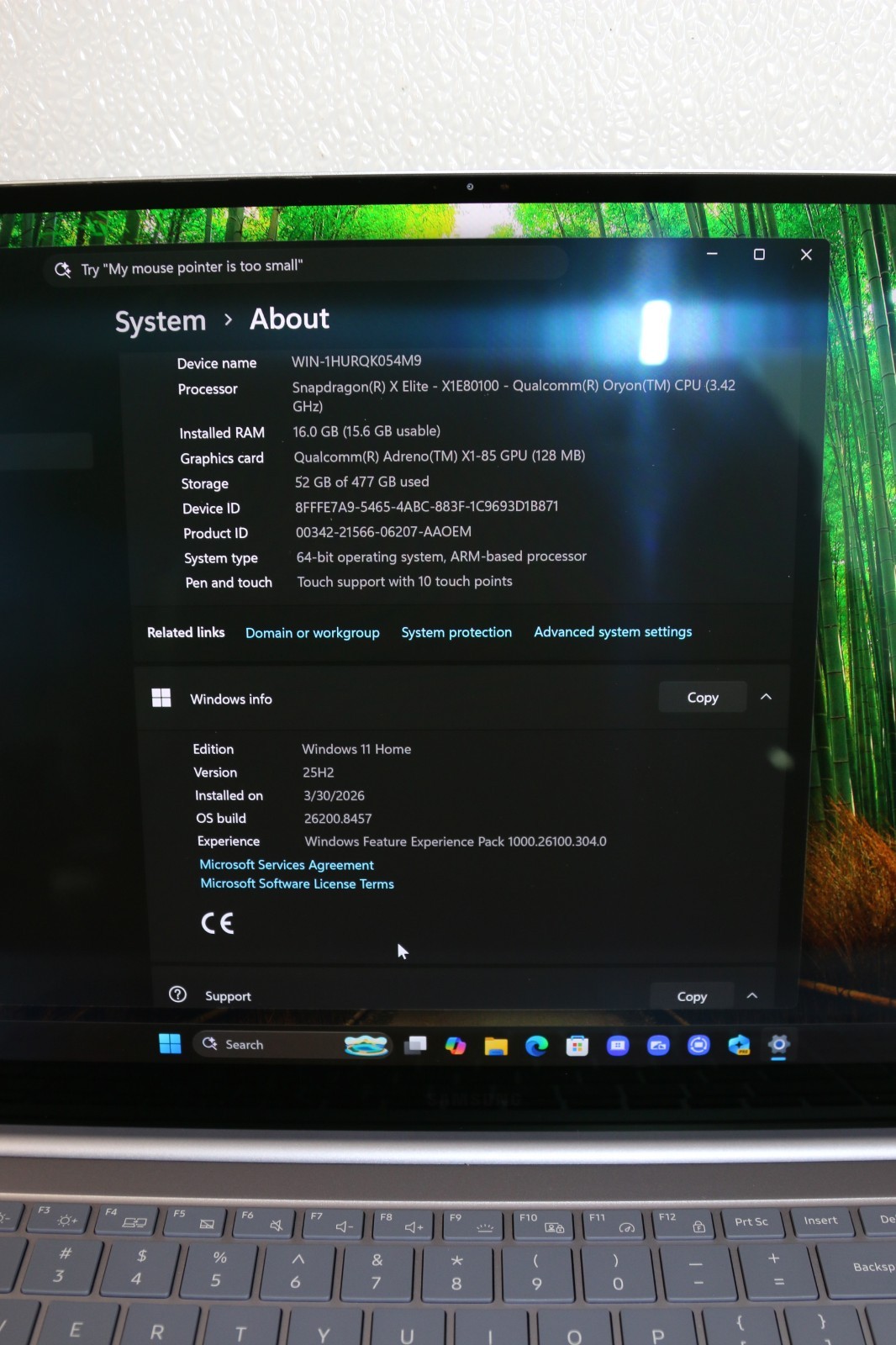The height and width of the screenshot is (1345, 896).
Task: Select device name WIN-1HURQK054M9 text
Action: pos(356,361)
